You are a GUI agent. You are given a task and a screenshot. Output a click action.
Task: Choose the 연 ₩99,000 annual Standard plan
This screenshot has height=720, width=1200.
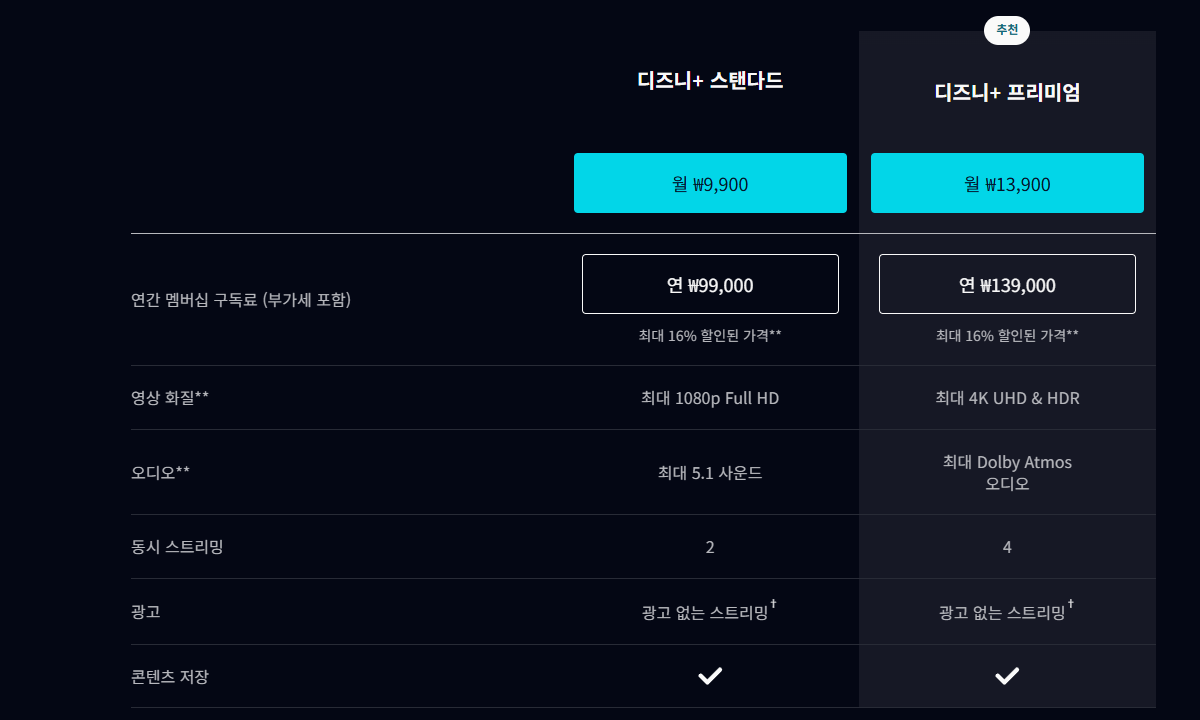tap(710, 284)
